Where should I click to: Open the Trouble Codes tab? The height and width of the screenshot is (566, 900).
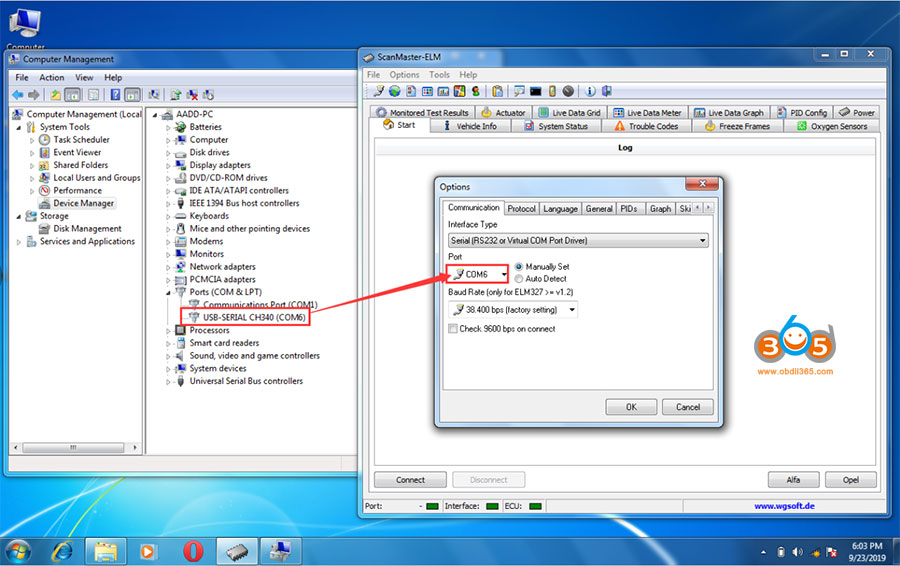[x=647, y=126]
